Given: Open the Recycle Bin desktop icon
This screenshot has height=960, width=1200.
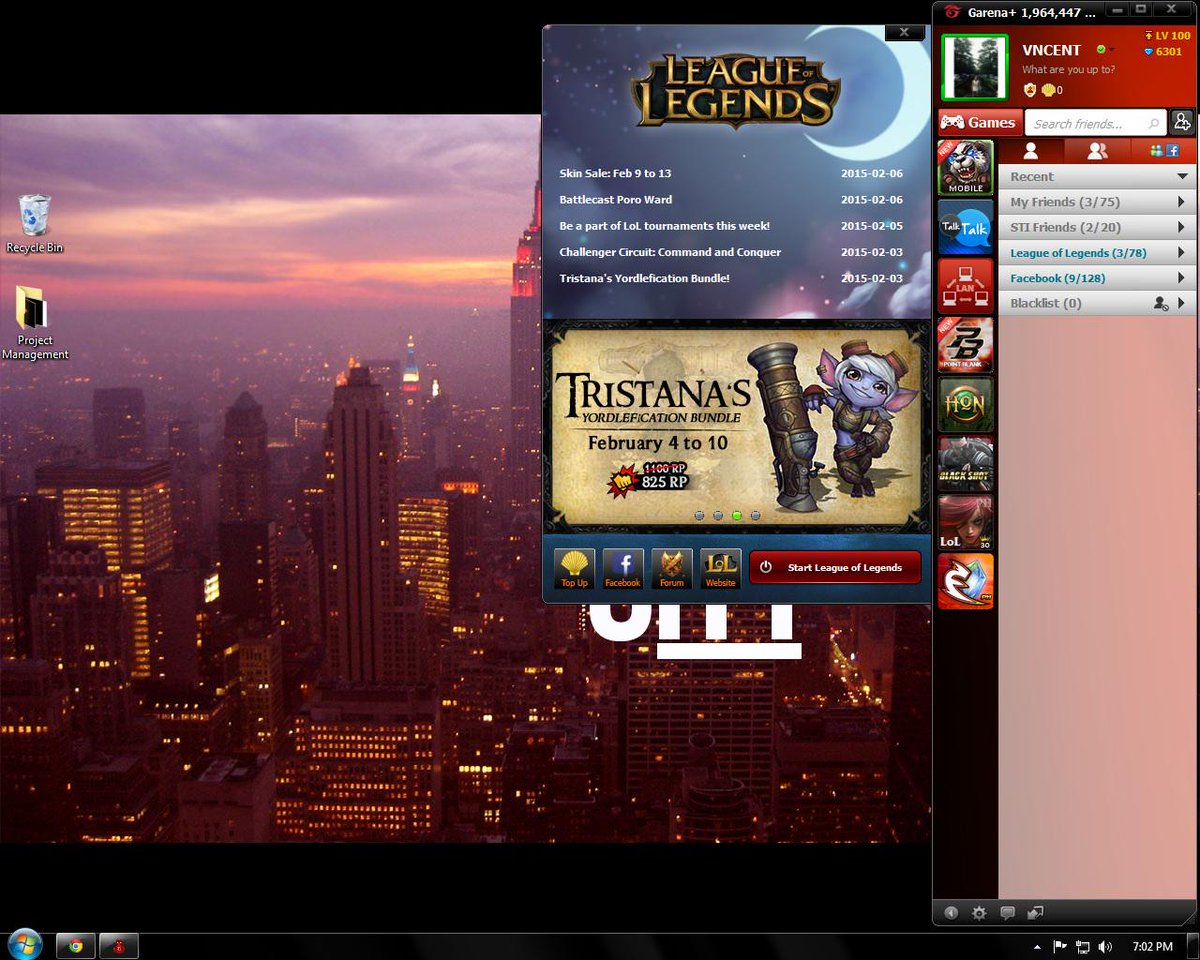Looking at the screenshot, I should click(x=35, y=223).
